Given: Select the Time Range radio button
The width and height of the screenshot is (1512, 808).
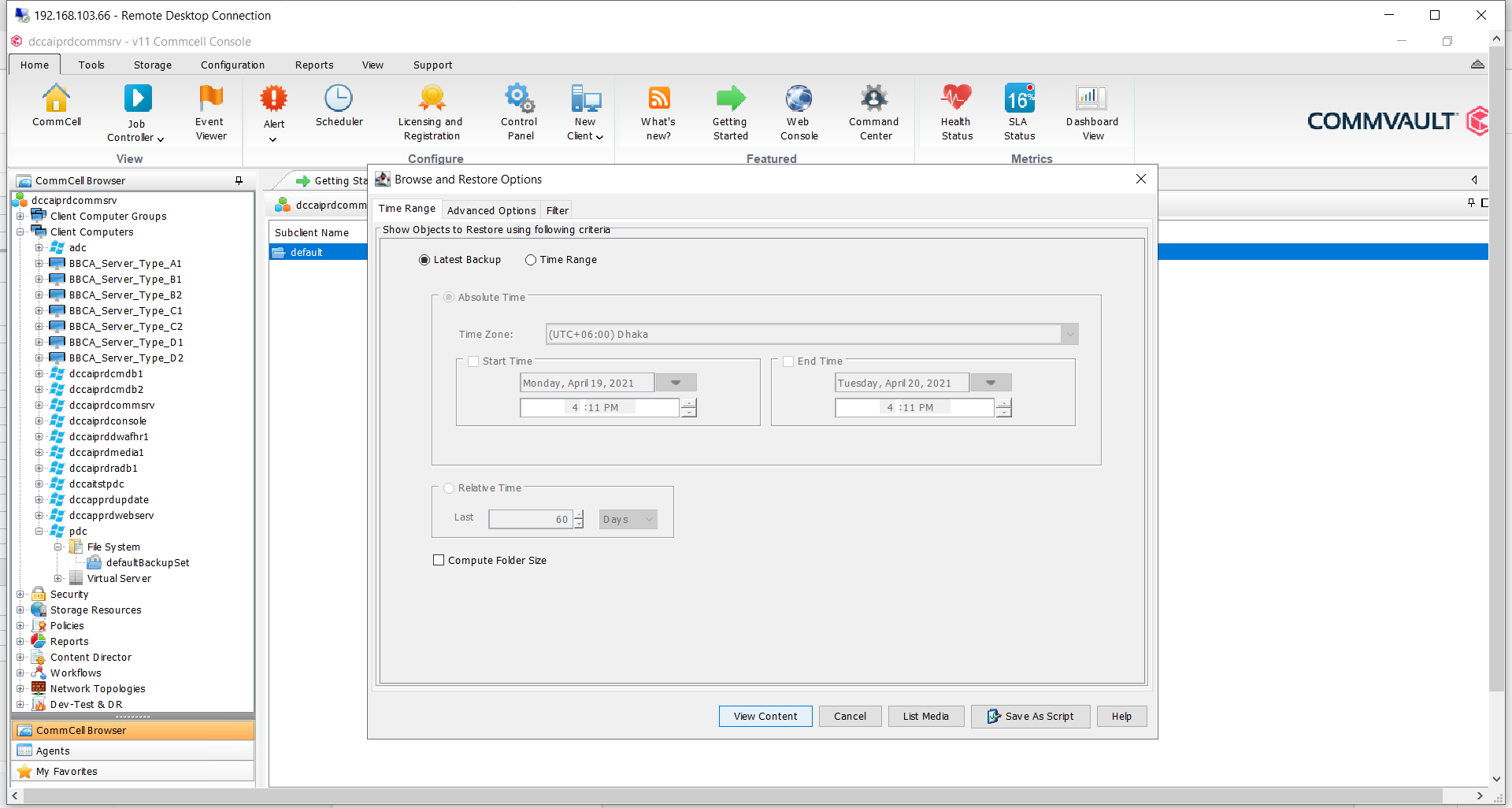Looking at the screenshot, I should pyautogui.click(x=531, y=260).
